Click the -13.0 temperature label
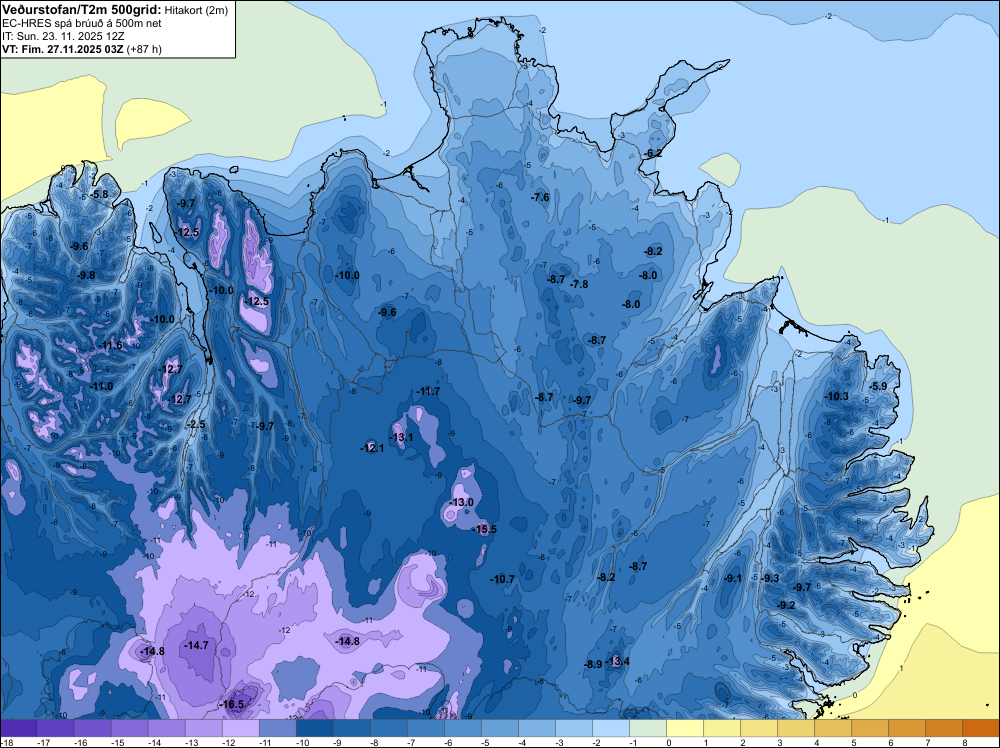The height and width of the screenshot is (748, 1000). 461,502
